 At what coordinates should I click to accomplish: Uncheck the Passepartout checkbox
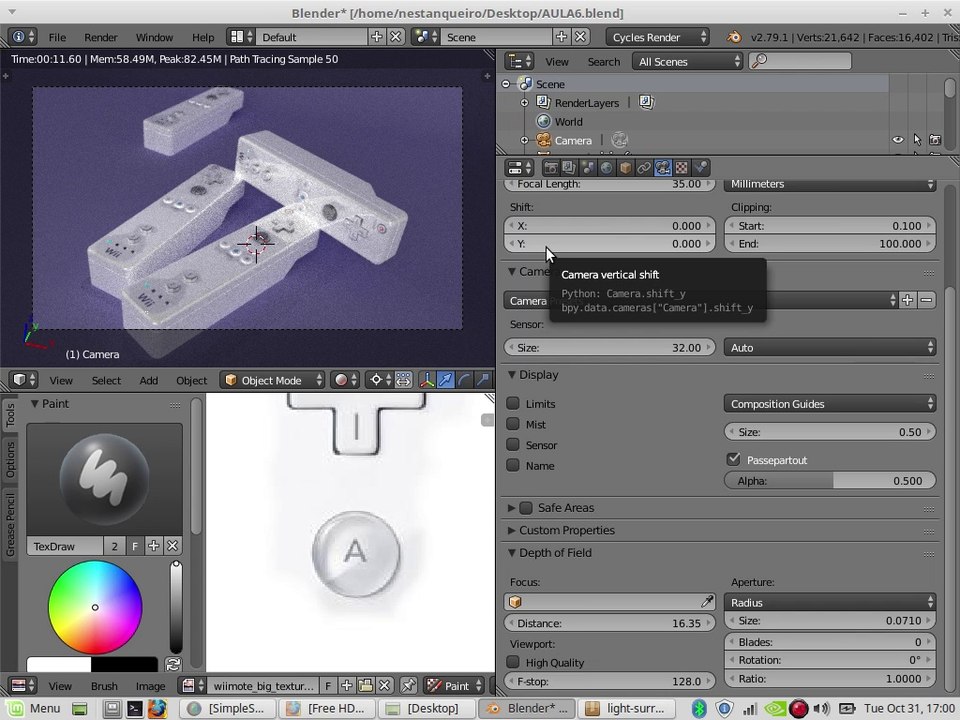click(x=733, y=459)
